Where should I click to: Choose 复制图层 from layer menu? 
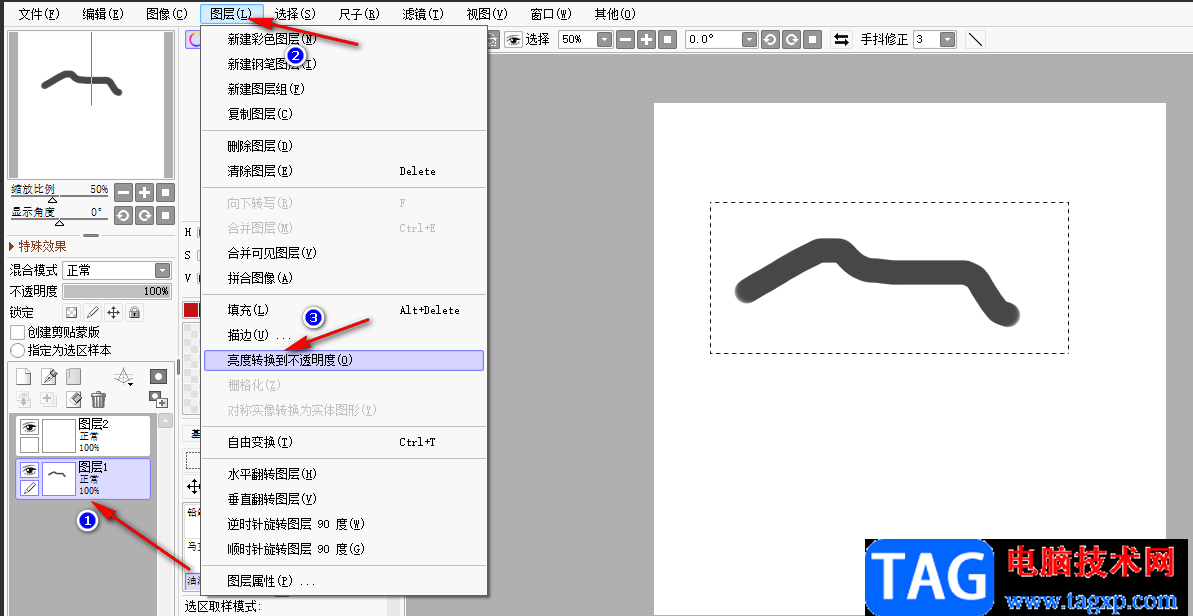pyautogui.click(x=344, y=114)
